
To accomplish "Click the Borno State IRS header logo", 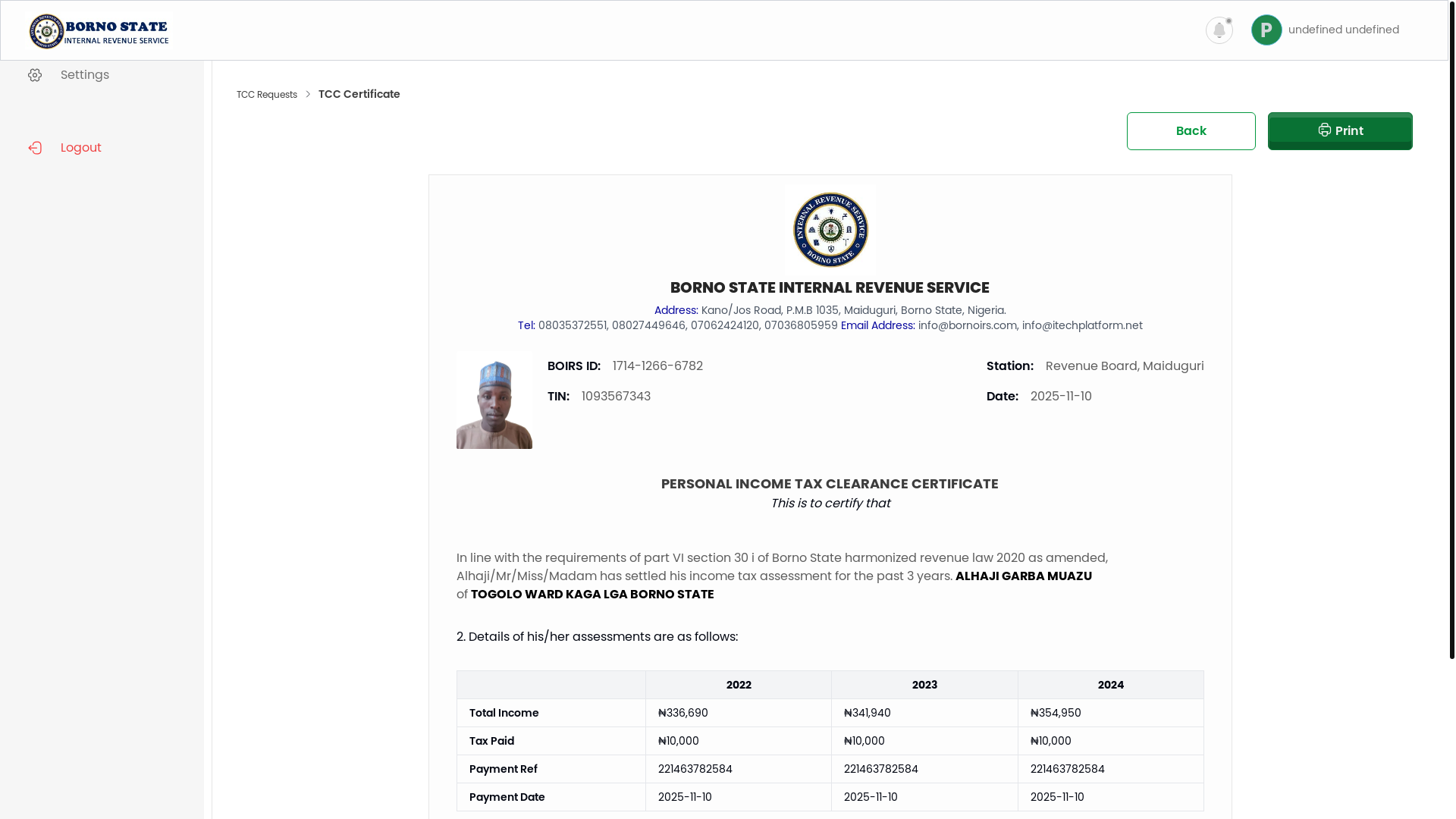I will click(x=99, y=31).
